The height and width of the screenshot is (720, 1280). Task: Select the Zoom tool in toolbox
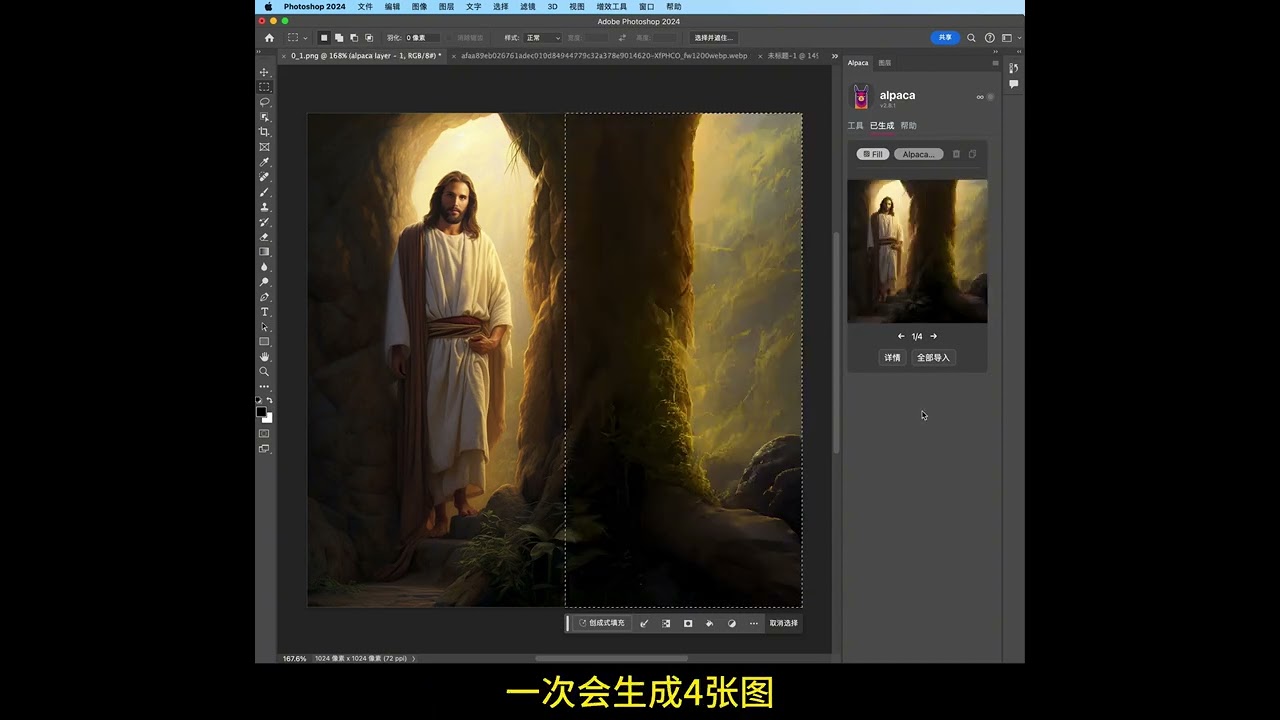click(x=264, y=372)
